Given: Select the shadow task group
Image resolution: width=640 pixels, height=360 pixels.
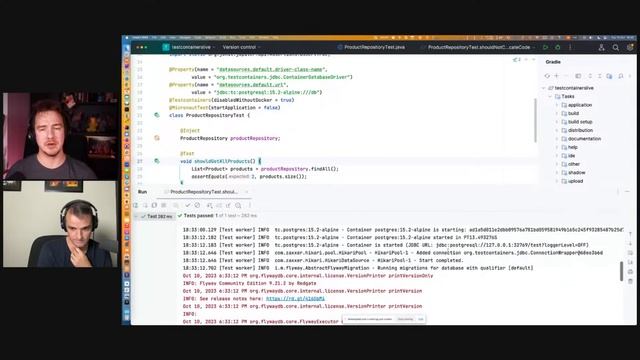Looking at the screenshot, I should click(x=576, y=173).
